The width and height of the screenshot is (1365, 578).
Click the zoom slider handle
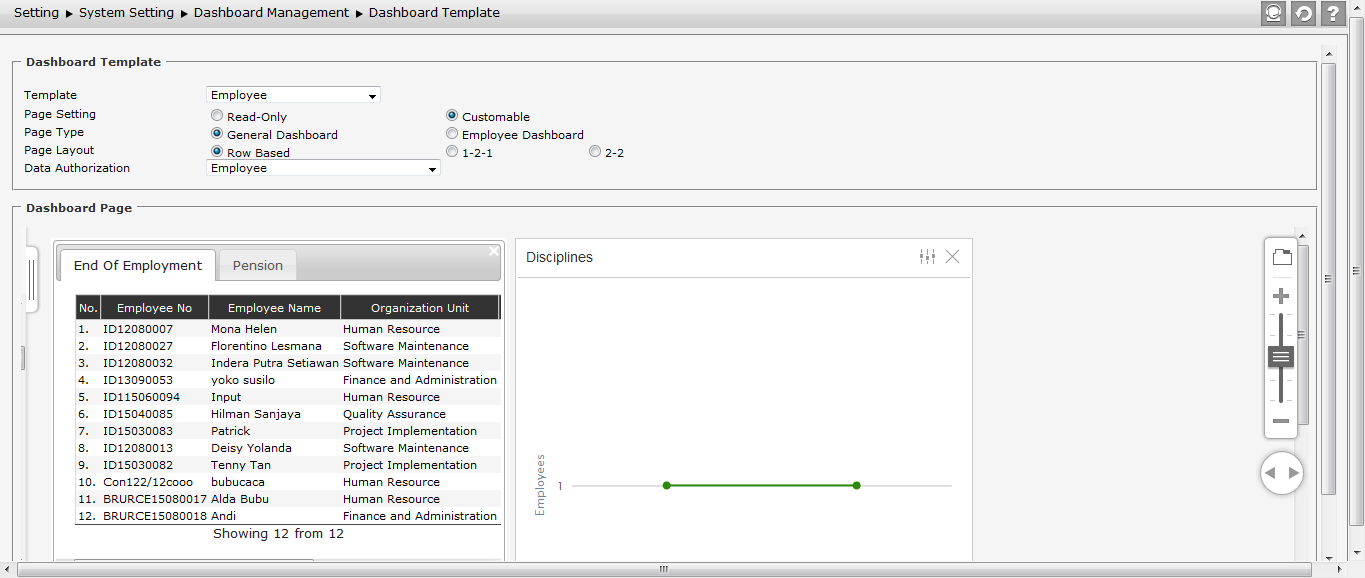[x=1281, y=357]
